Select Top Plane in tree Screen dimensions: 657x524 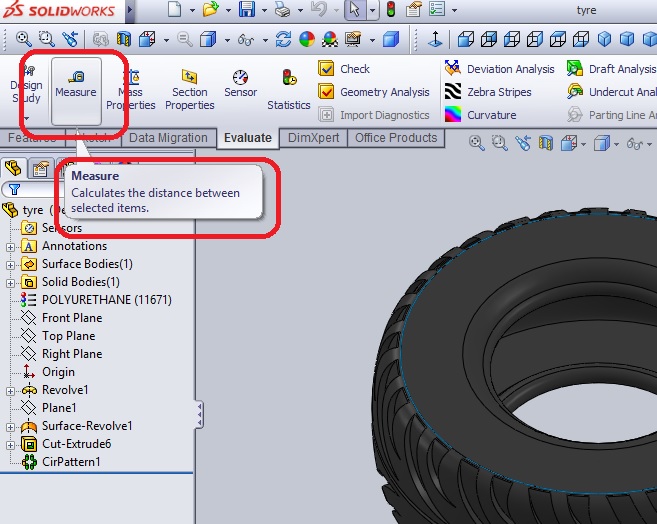[58, 336]
